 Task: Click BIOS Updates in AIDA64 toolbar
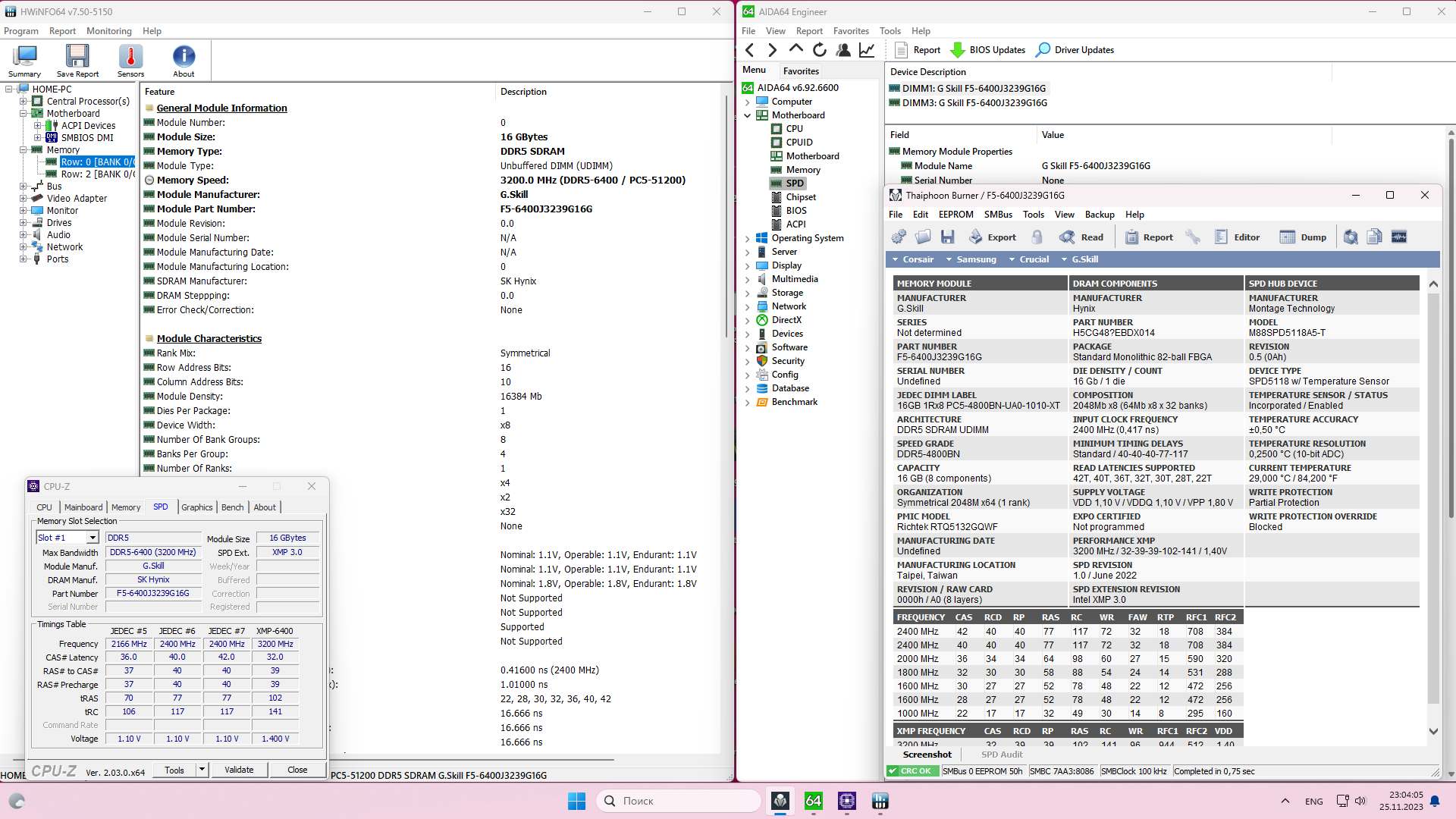click(x=988, y=50)
